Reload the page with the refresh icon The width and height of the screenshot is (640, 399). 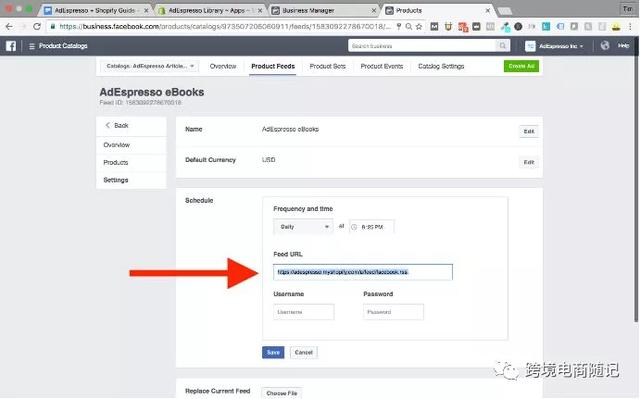[37, 27]
